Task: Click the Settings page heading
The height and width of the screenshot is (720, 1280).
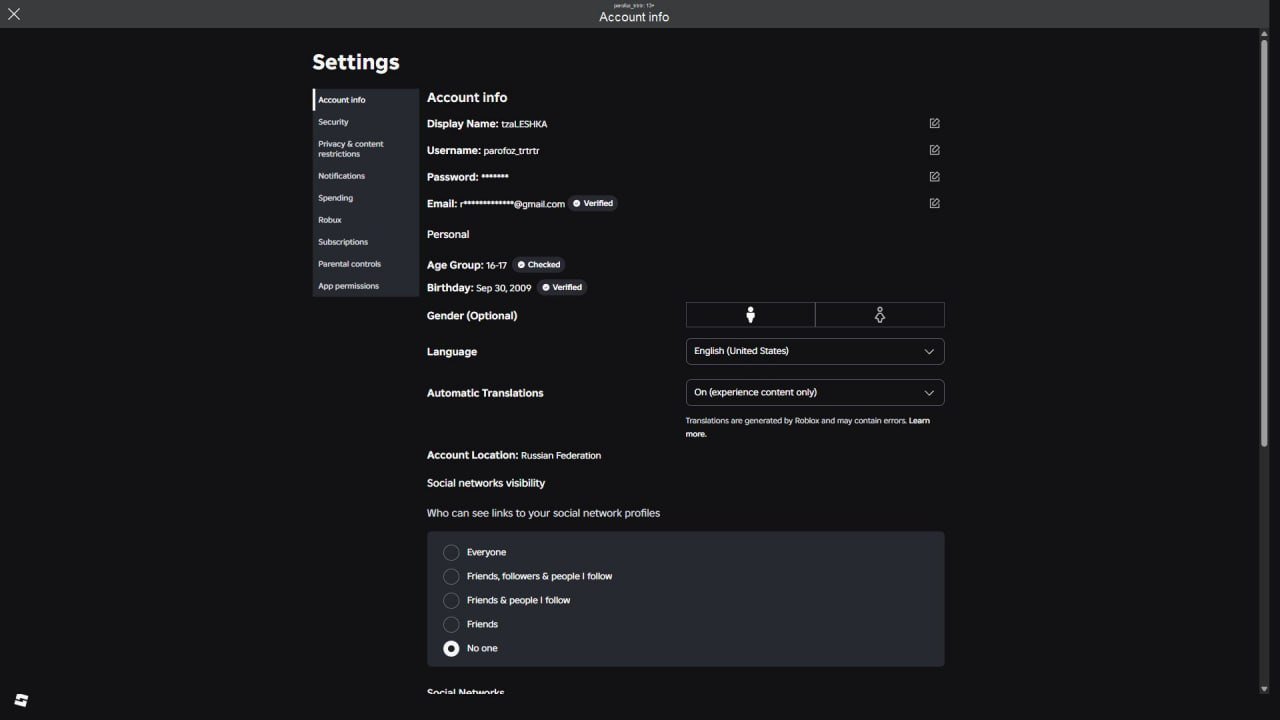Action: pos(356,62)
